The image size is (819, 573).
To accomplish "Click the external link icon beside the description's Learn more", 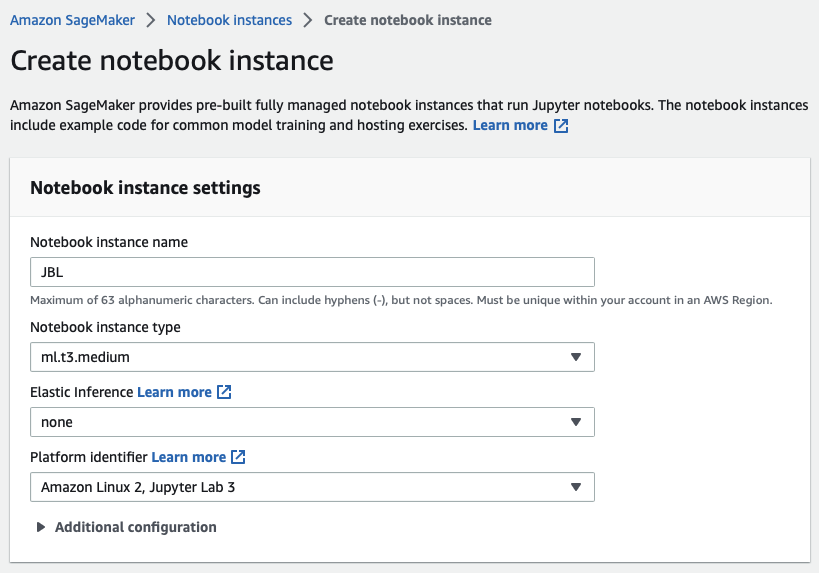I will 561,126.
